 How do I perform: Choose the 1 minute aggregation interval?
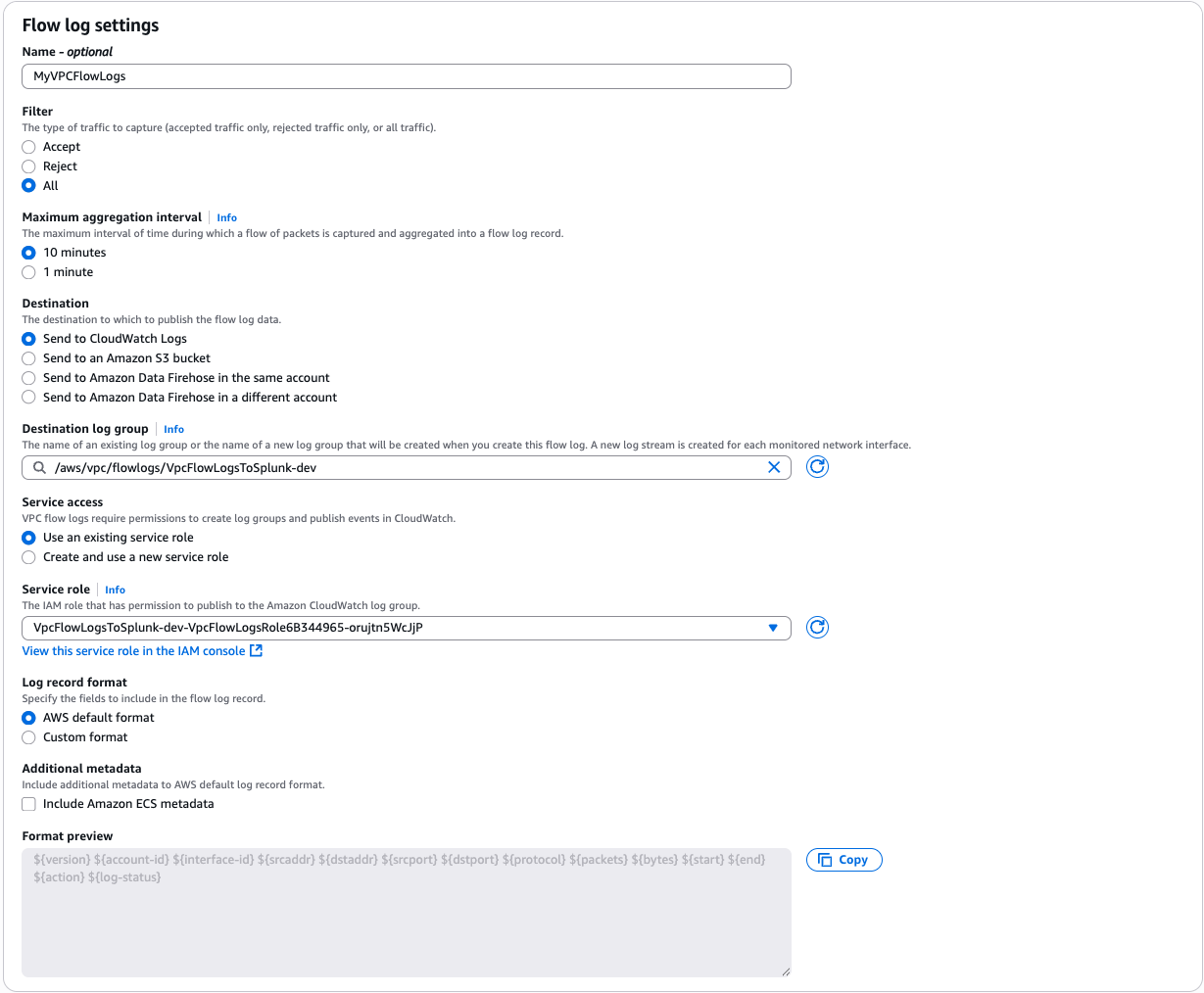(x=28, y=271)
